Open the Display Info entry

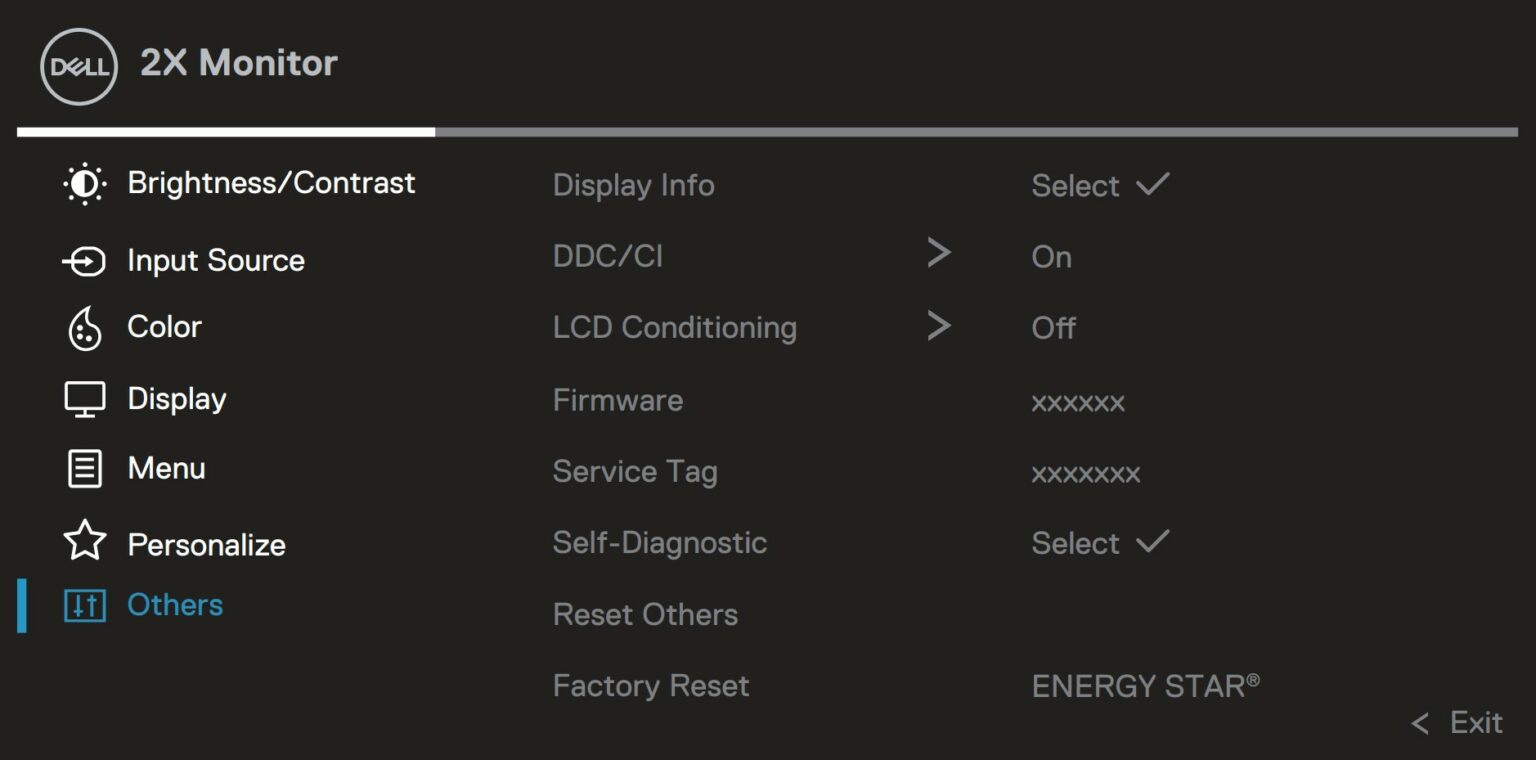[x=633, y=185]
